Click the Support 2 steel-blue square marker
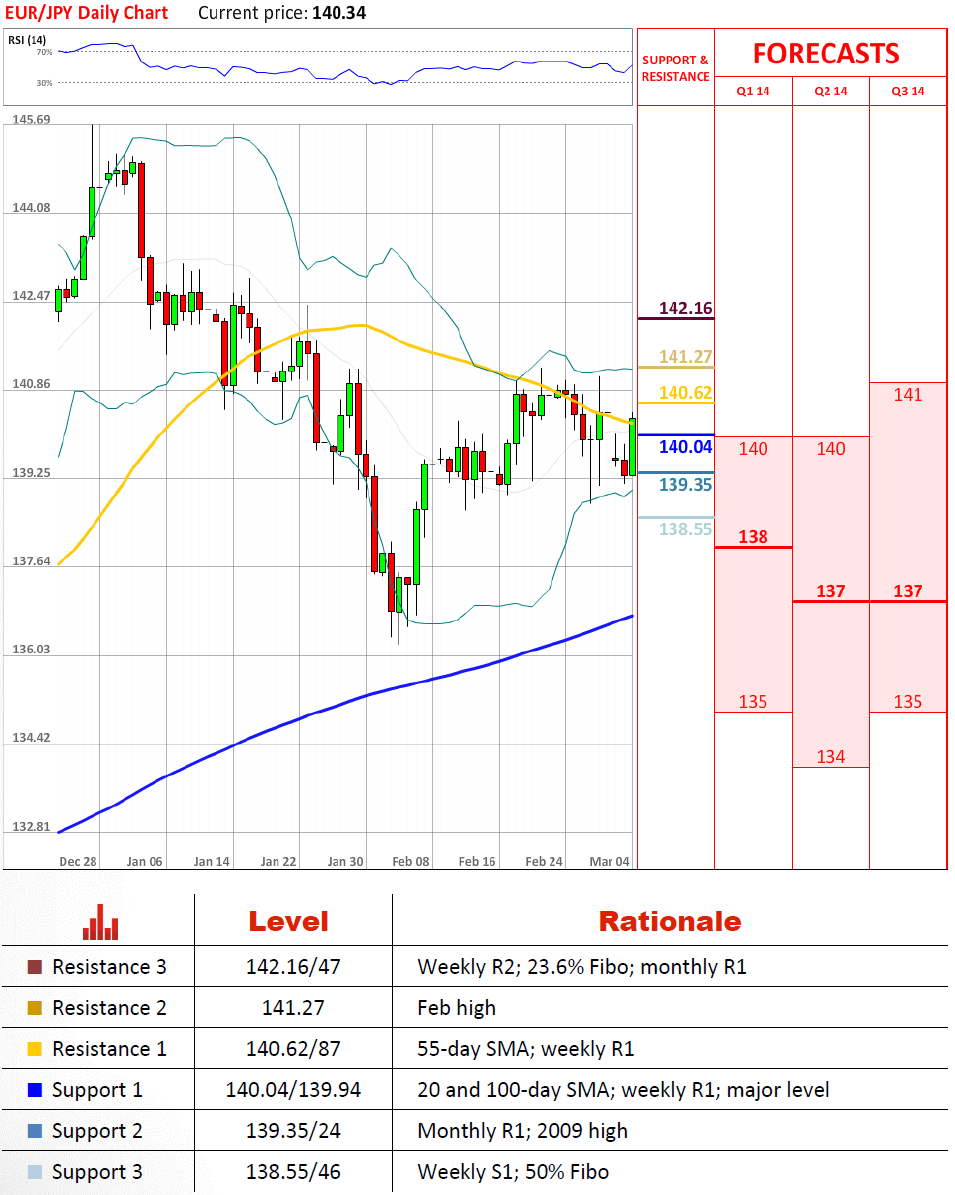 (x=35, y=1131)
